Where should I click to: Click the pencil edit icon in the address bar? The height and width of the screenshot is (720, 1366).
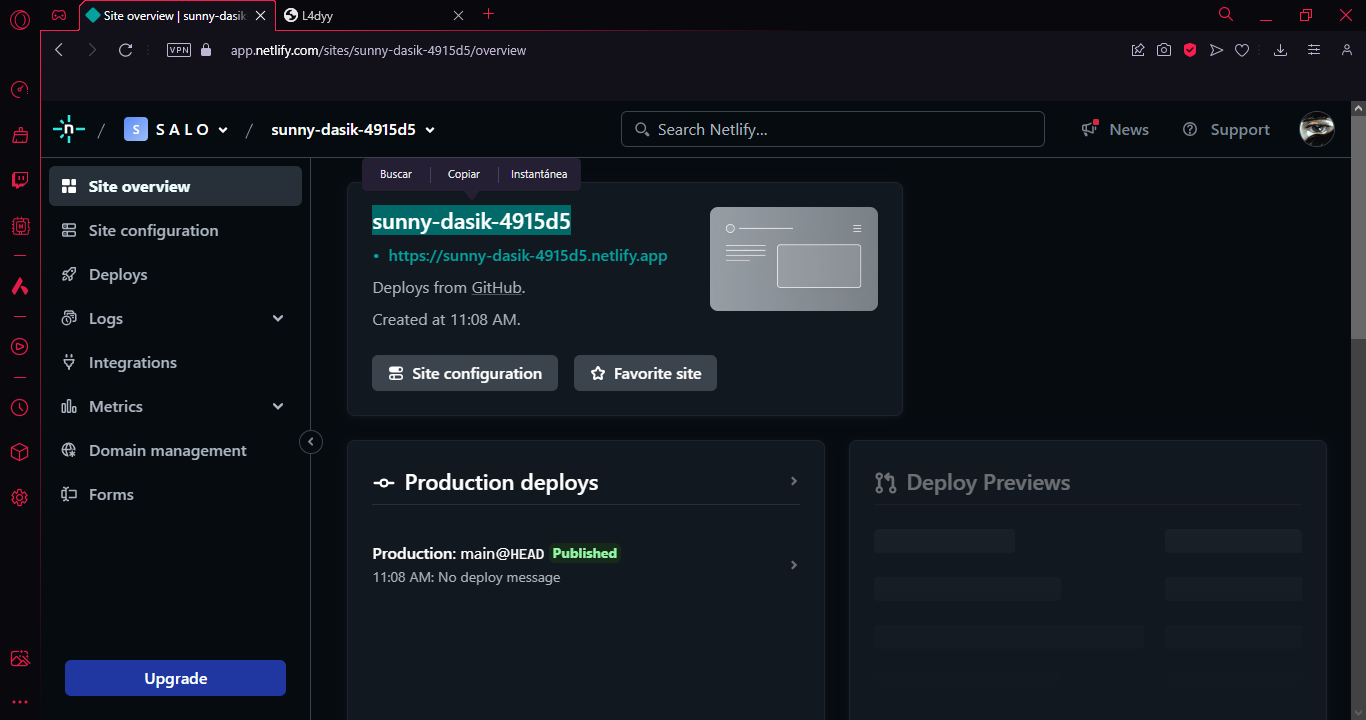click(1138, 50)
